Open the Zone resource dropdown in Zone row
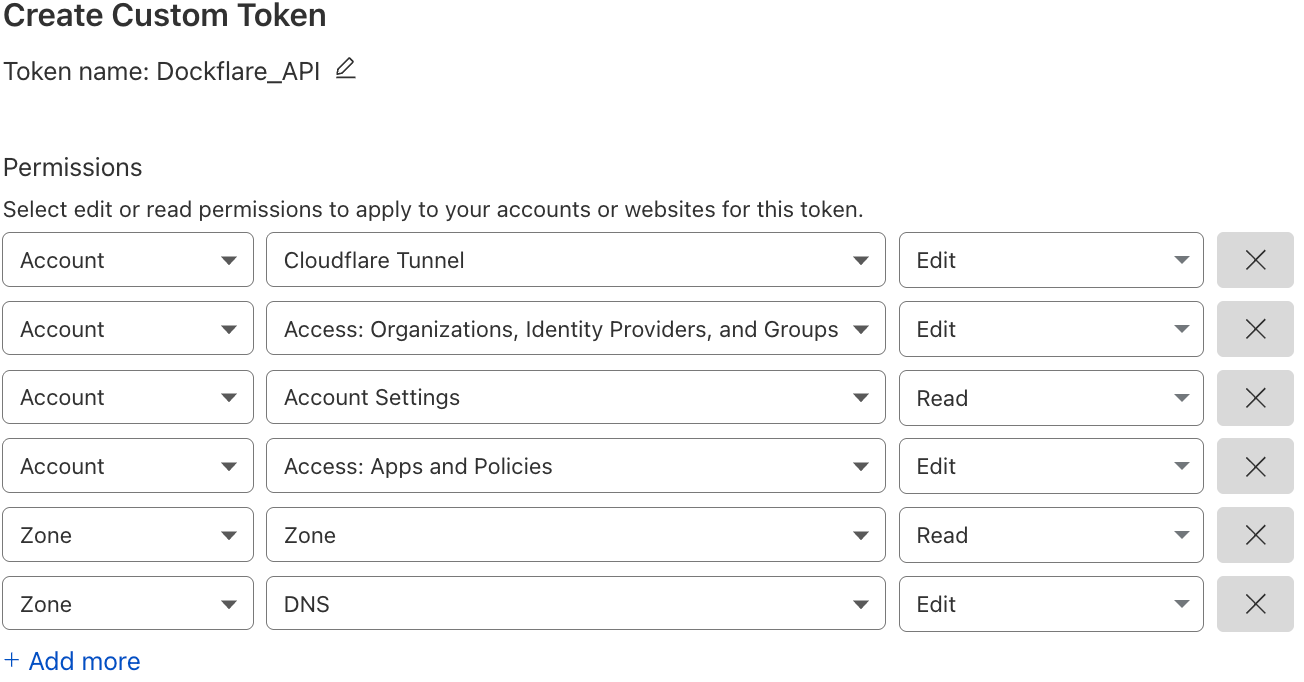Screen dimensions: 1304x682 (x=575, y=535)
